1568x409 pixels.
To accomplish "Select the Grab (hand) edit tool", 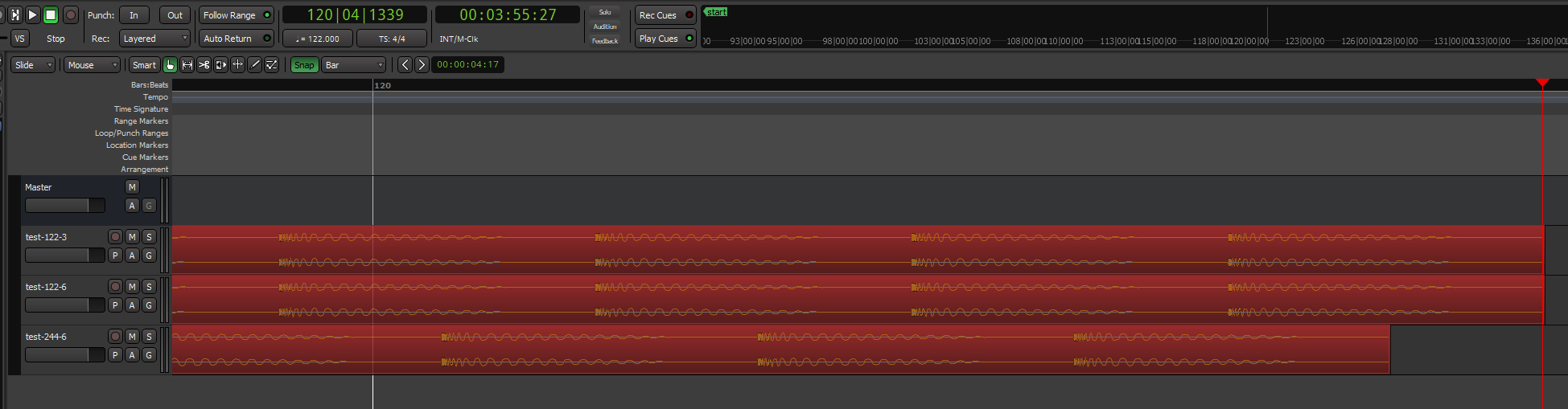I will (170, 65).
